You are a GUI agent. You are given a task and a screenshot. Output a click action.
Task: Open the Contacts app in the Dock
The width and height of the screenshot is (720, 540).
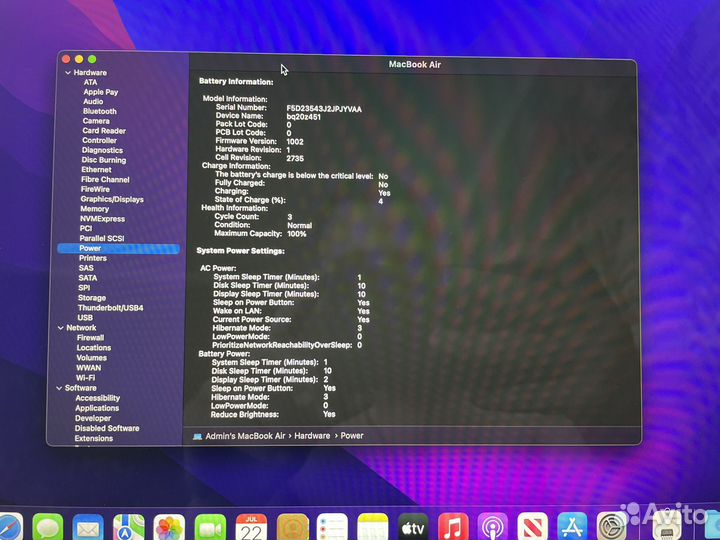pyautogui.click(x=292, y=528)
